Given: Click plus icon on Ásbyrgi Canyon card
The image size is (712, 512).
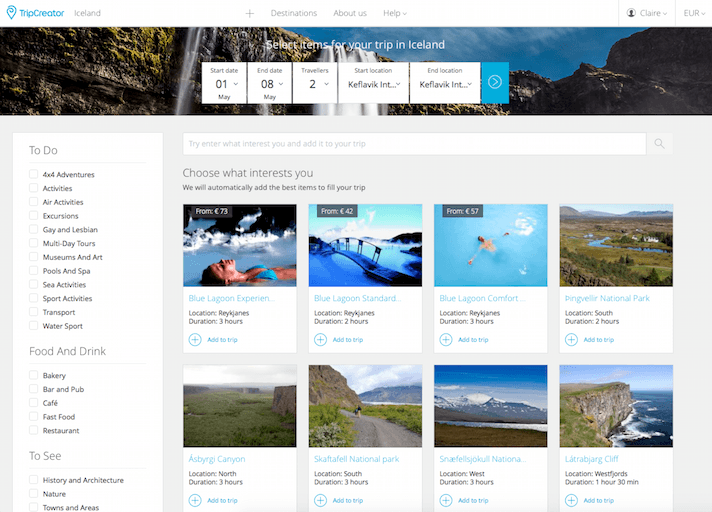Looking at the screenshot, I should 195,500.
